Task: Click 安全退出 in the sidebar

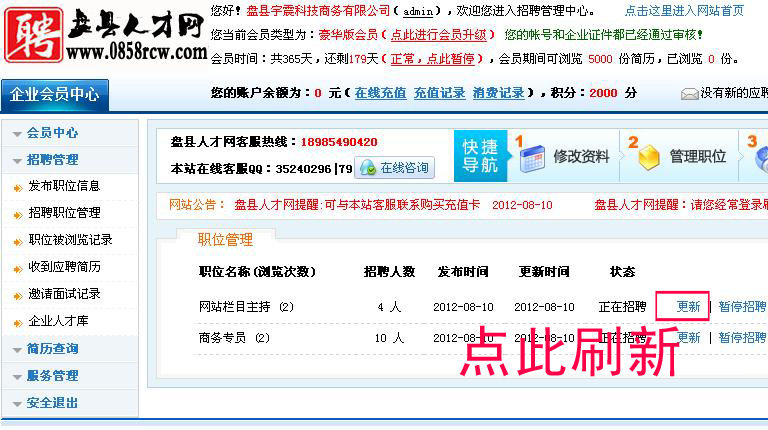Action: tap(52, 403)
